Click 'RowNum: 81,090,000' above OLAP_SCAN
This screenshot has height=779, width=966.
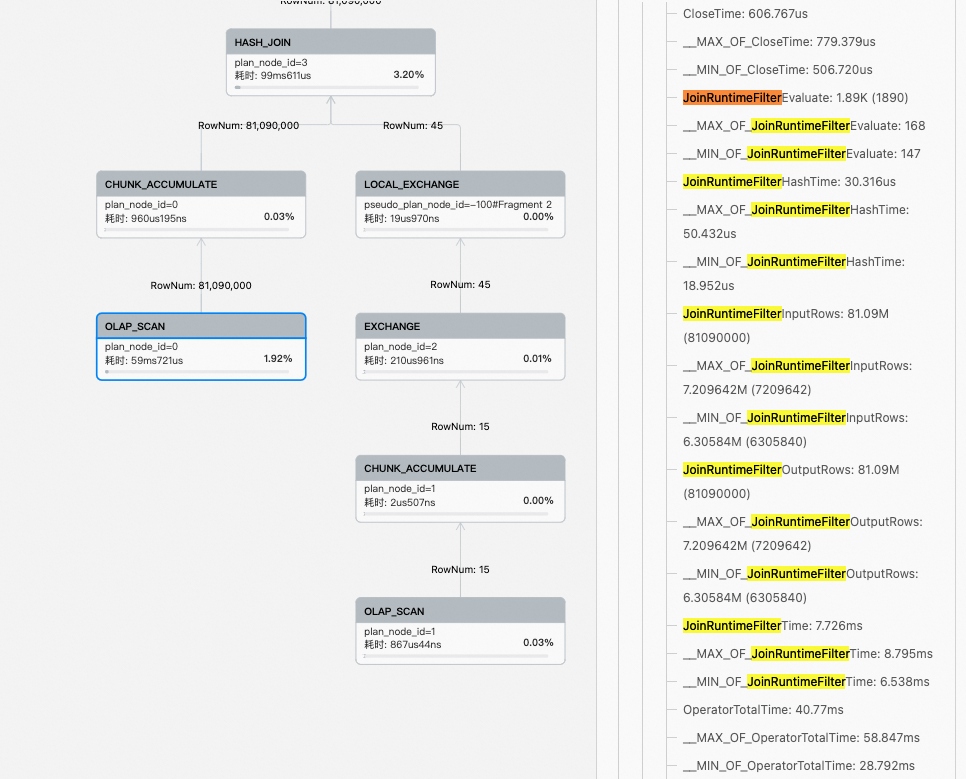pos(201,285)
